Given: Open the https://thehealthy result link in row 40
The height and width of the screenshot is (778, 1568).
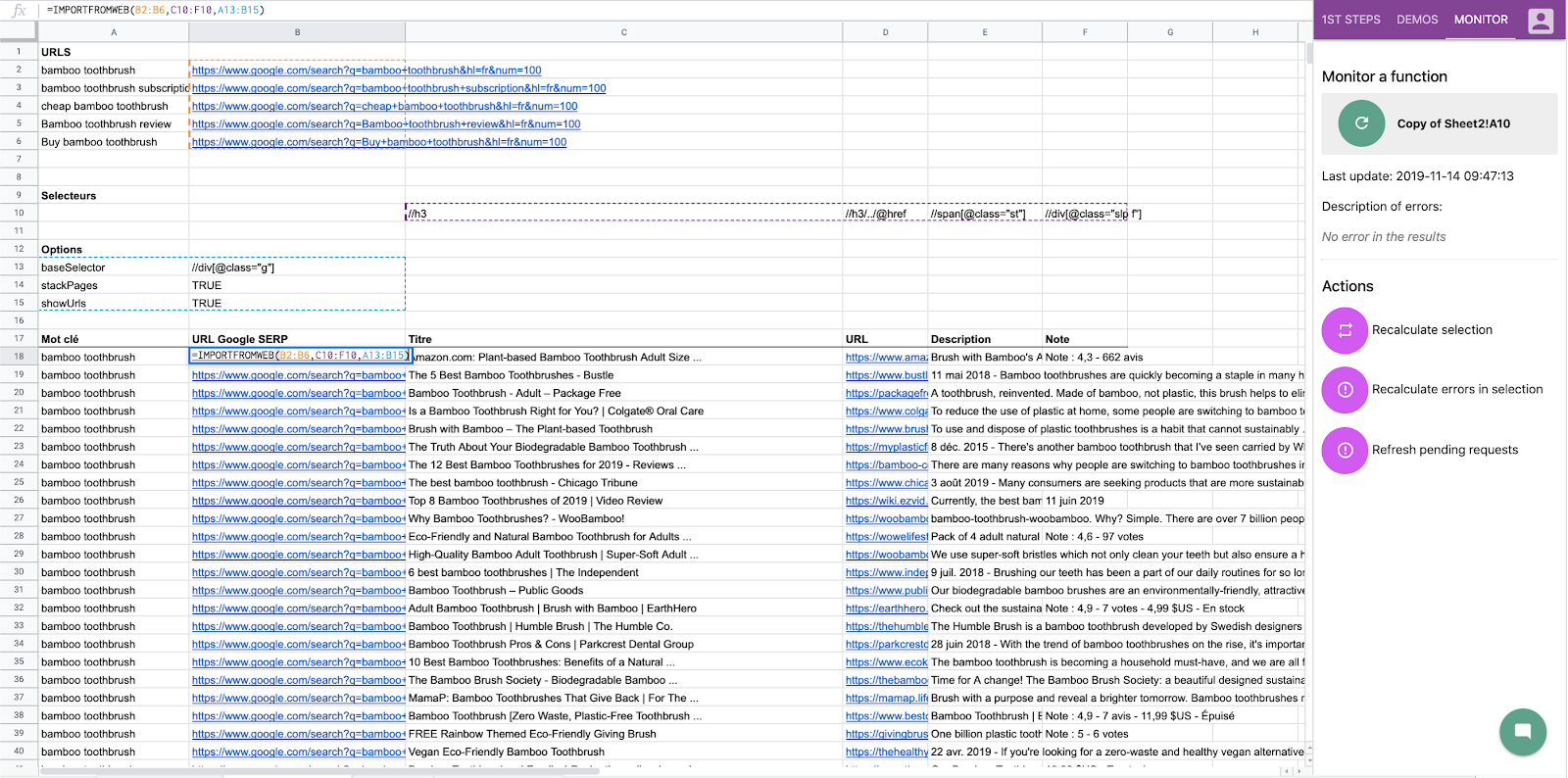Looking at the screenshot, I should click(x=886, y=753).
